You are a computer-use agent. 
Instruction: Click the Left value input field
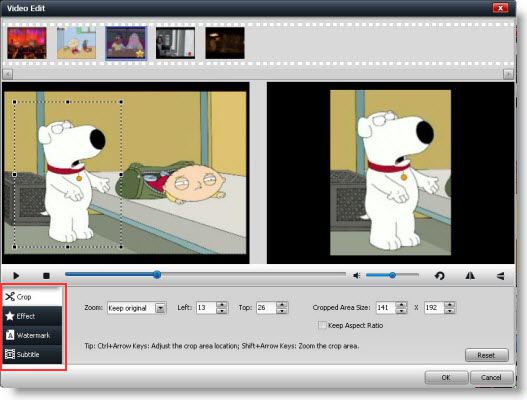pos(206,308)
